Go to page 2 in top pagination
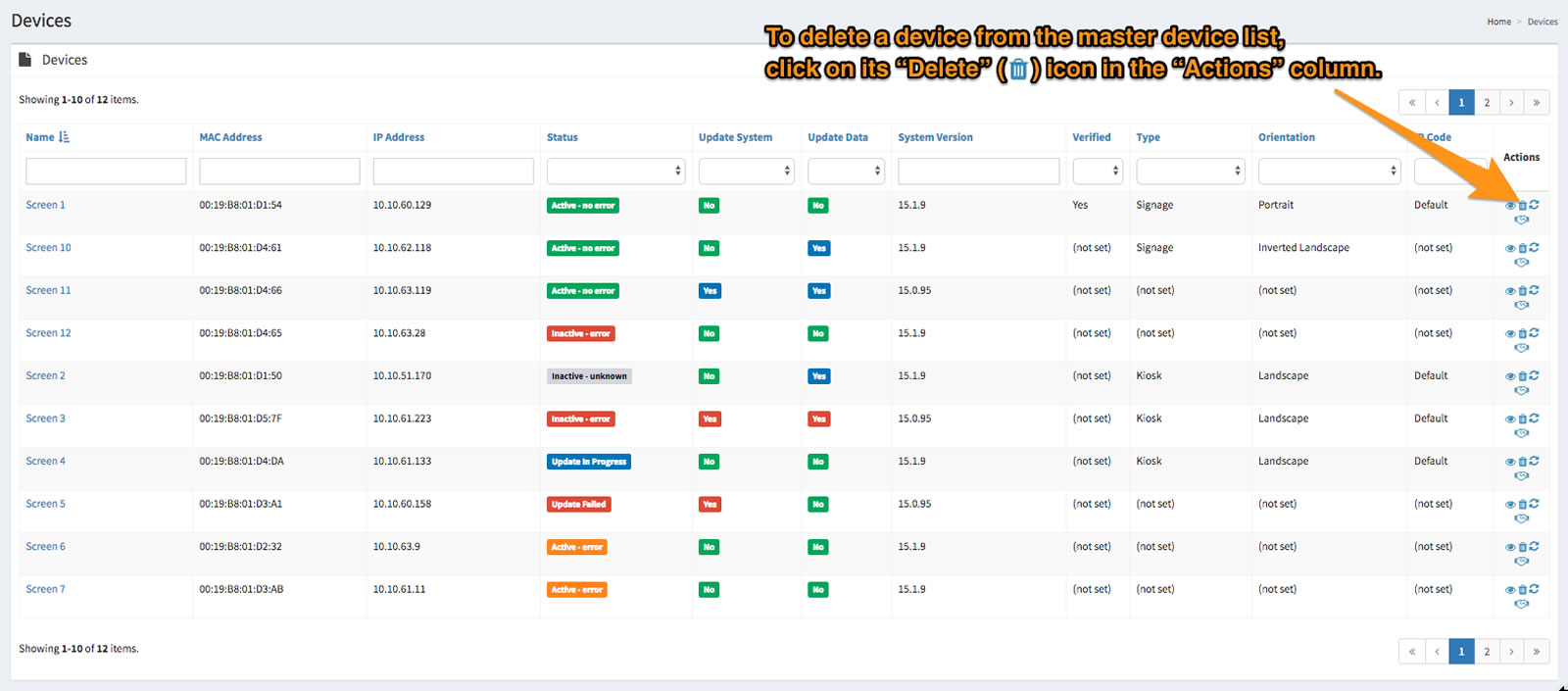Screen dimensions: 1568x691 tap(1487, 102)
